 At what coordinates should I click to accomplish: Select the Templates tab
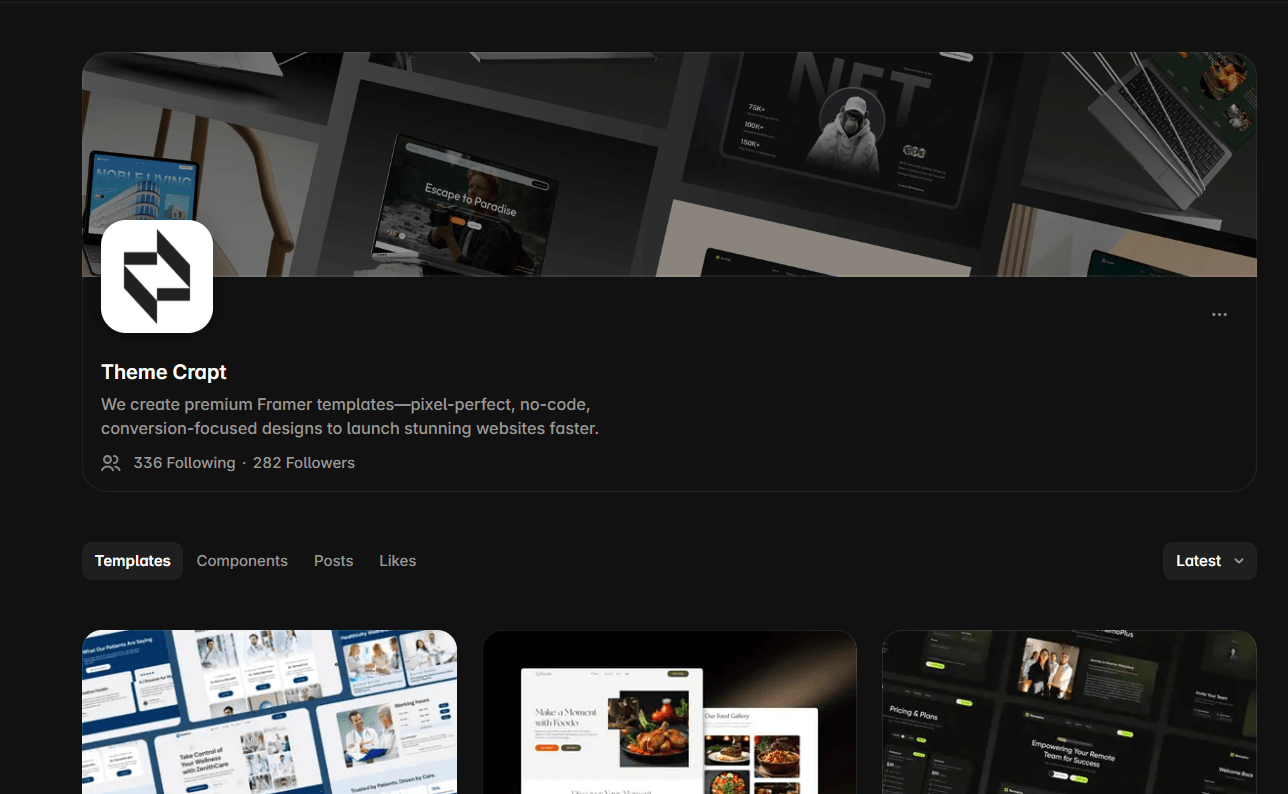tap(132, 561)
